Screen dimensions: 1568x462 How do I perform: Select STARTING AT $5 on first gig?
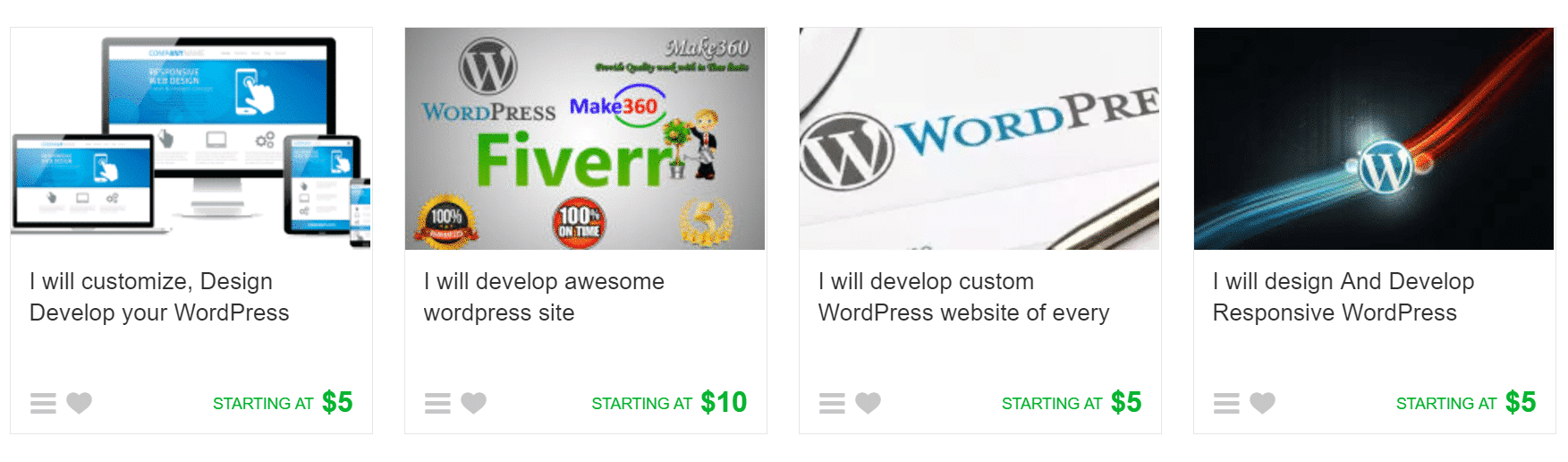click(x=283, y=403)
